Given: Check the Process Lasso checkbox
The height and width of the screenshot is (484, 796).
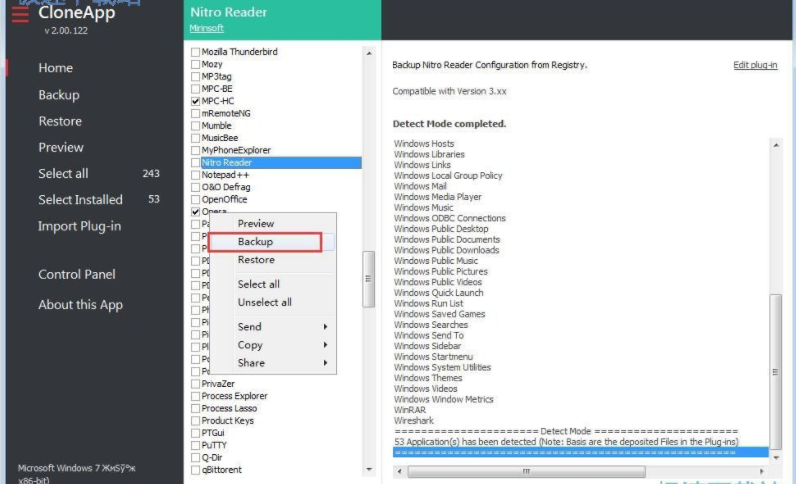Looking at the screenshot, I should [x=195, y=408].
